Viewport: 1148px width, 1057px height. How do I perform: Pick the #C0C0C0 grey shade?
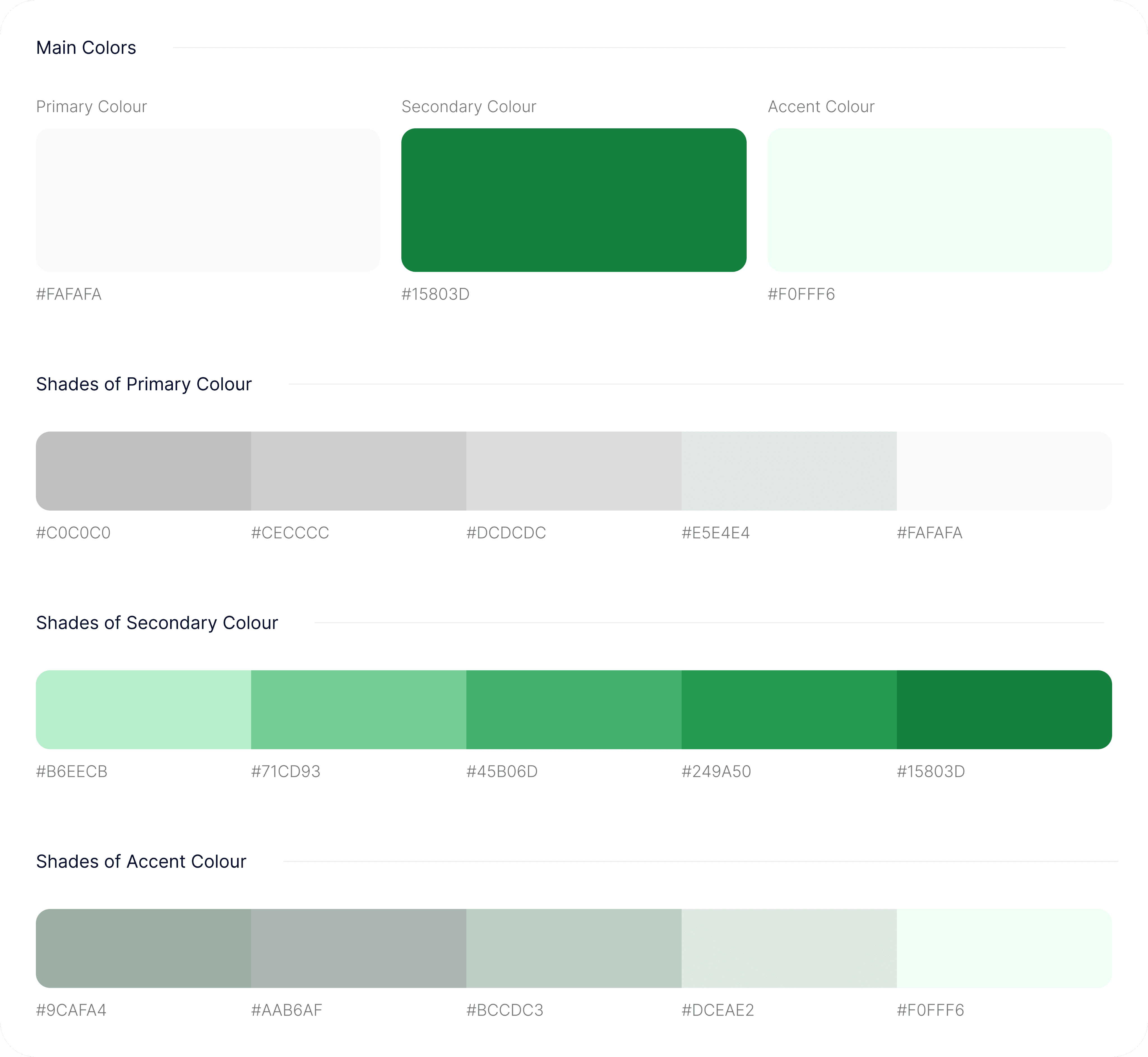point(143,471)
